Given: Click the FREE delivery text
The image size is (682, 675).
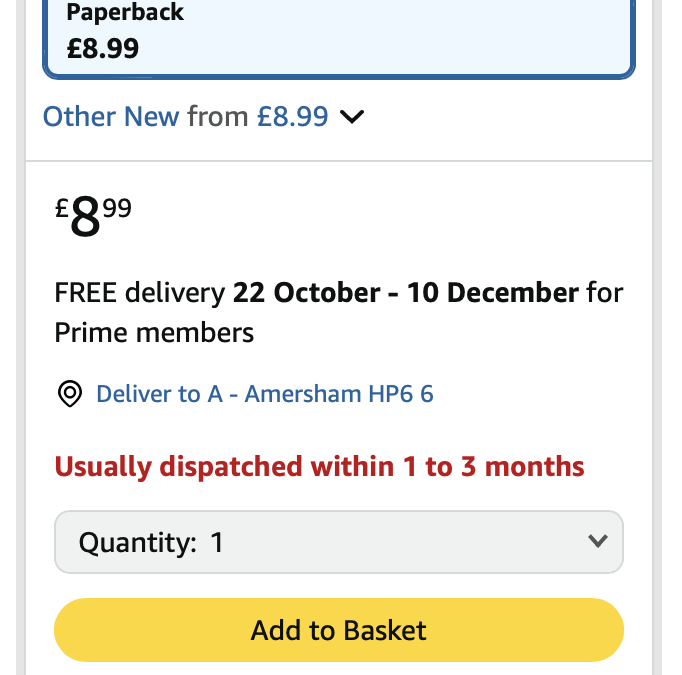Looking at the screenshot, I should coord(139,293).
